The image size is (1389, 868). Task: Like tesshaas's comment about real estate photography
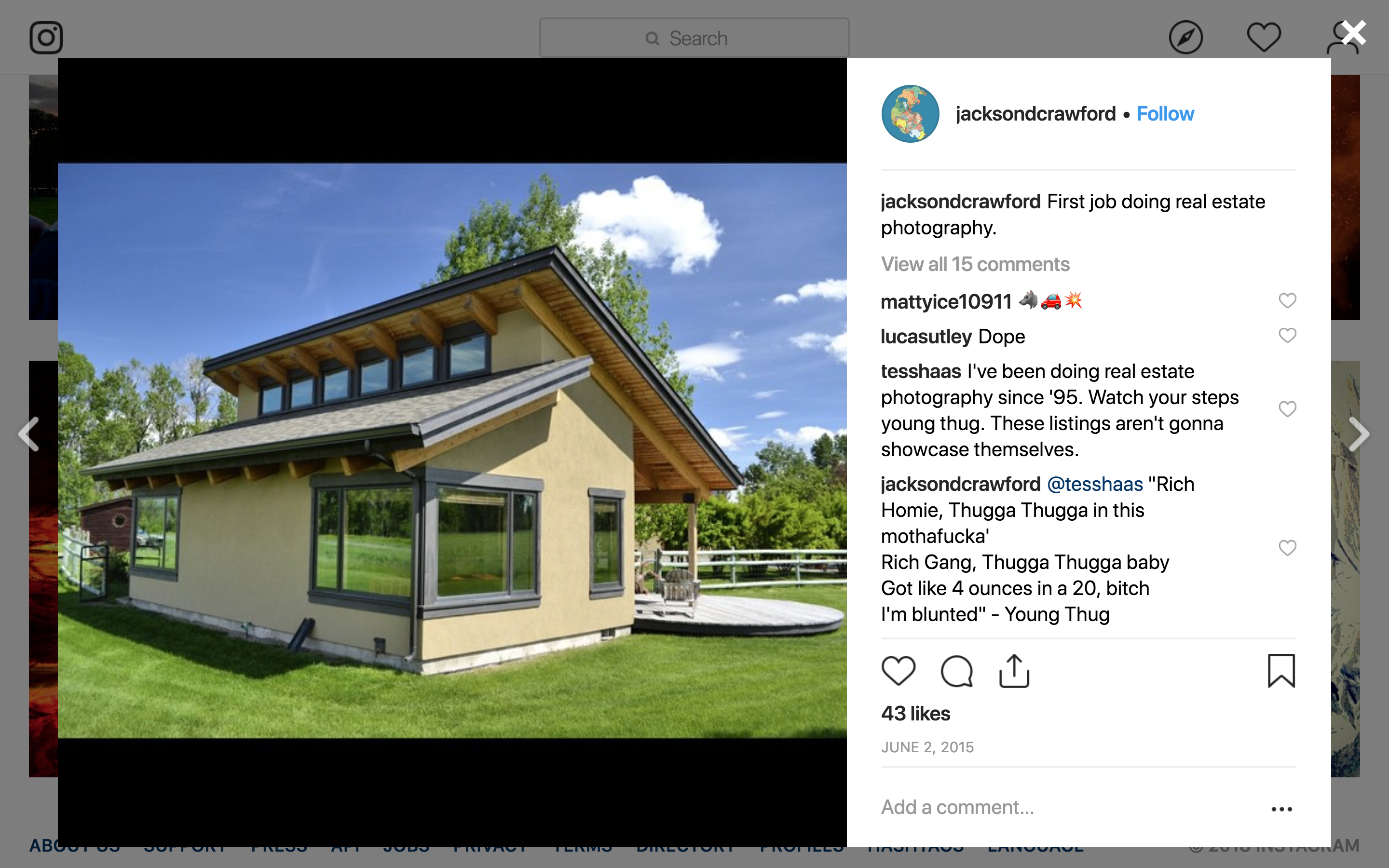(x=1287, y=409)
